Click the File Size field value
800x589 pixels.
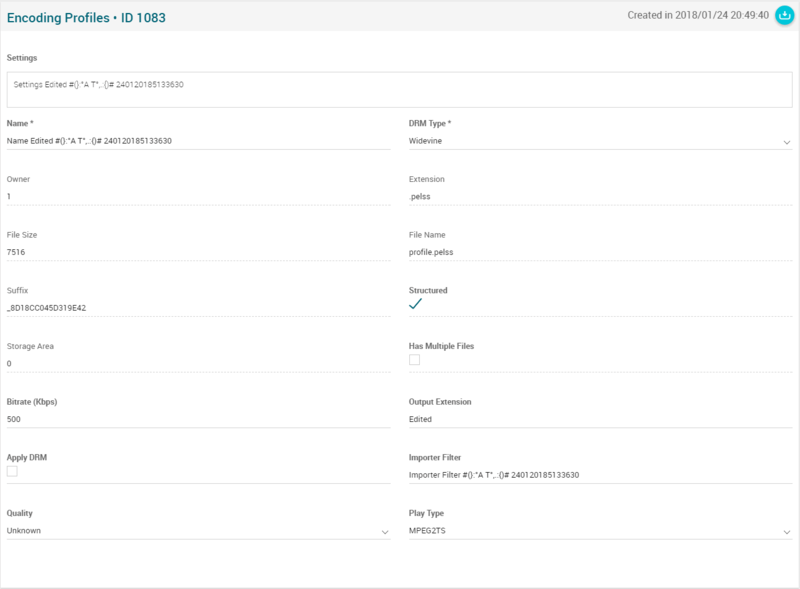pyautogui.click(x=198, y=252)
